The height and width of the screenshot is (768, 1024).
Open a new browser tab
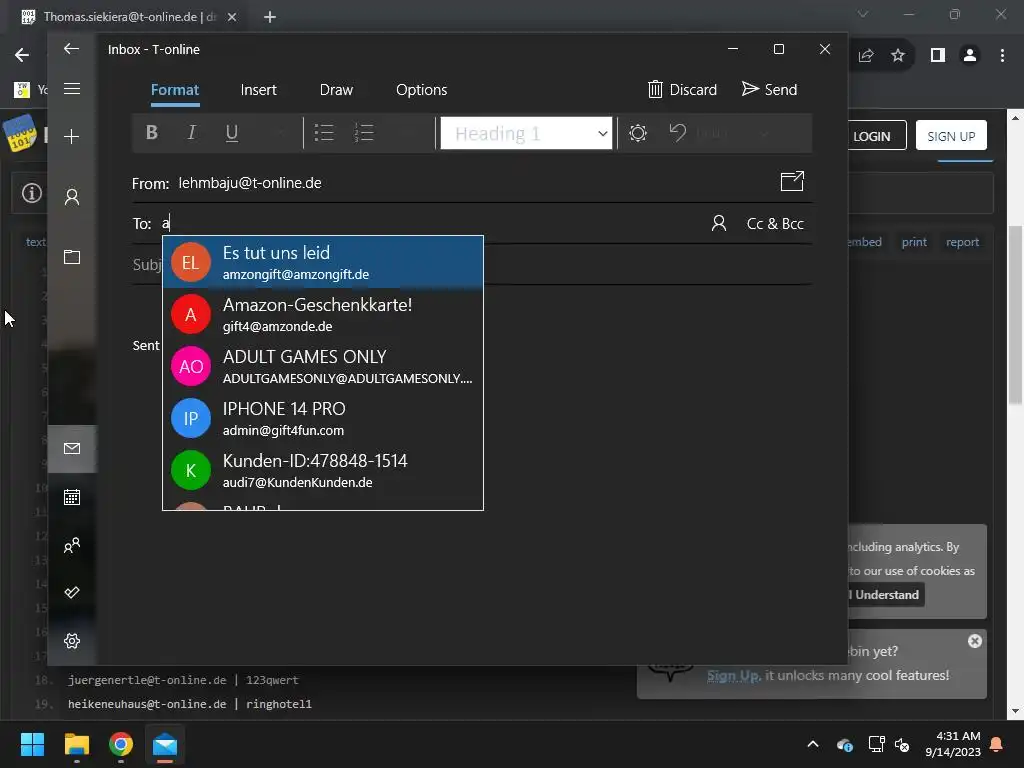(270, 17)
